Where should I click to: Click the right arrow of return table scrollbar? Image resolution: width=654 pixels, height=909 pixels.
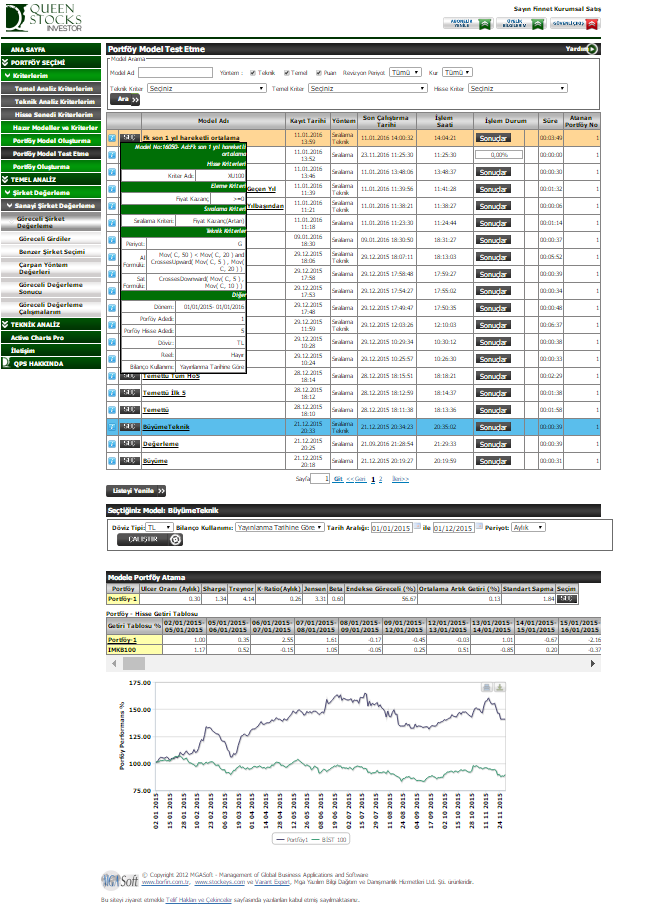point(593,663)
